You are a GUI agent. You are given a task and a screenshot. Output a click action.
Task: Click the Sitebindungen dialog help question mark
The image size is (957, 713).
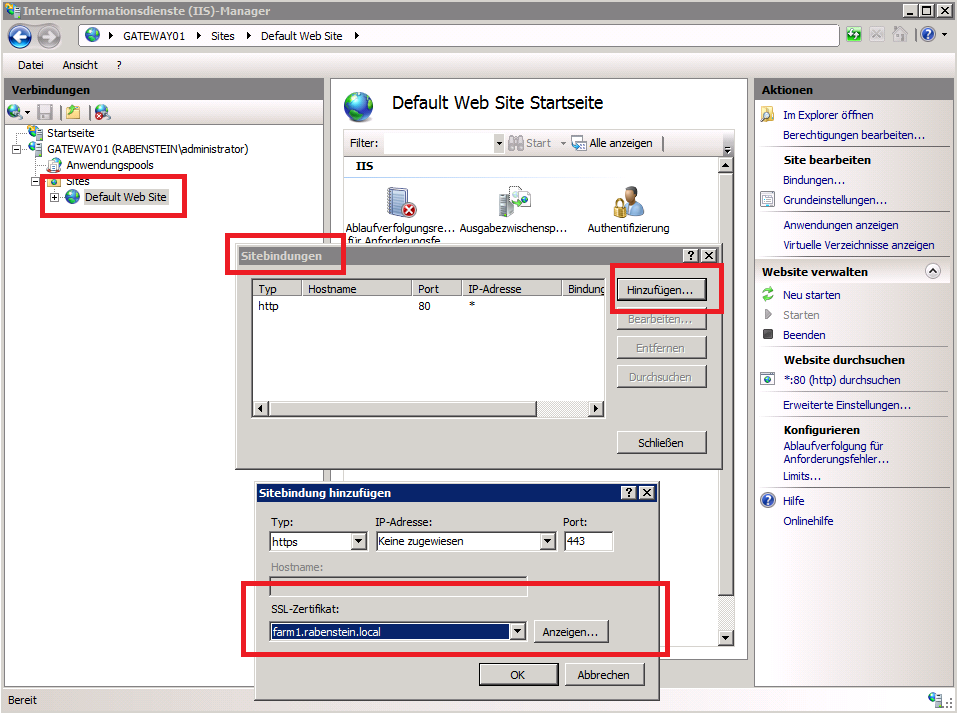tap(691, 256)
